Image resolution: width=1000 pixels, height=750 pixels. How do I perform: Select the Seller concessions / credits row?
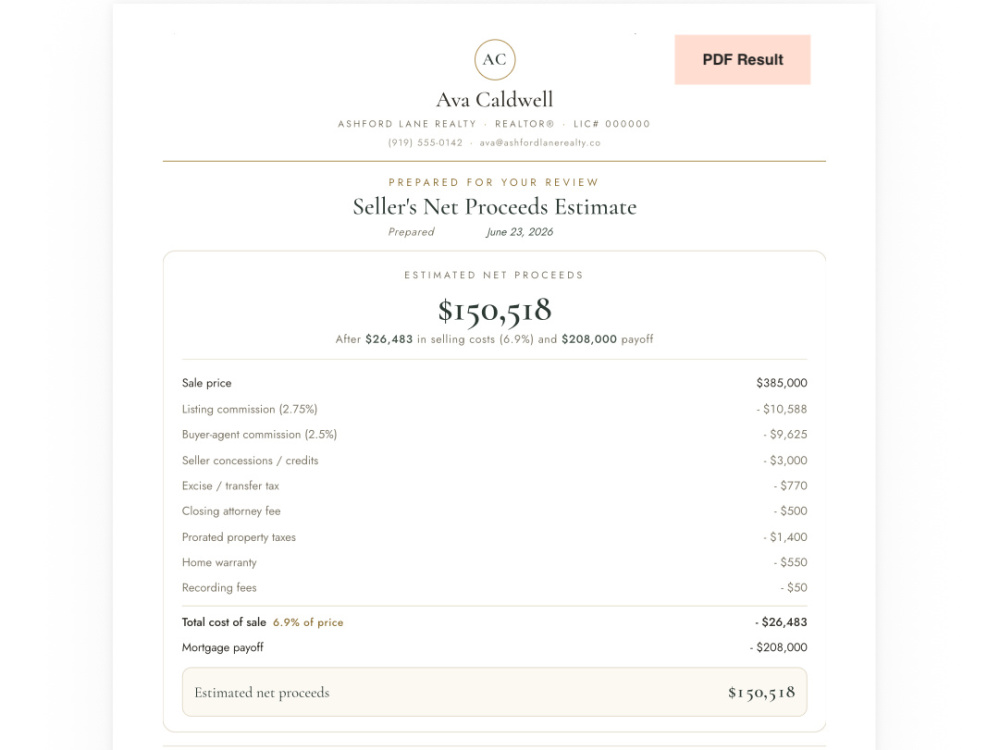(x=494, y=460)
